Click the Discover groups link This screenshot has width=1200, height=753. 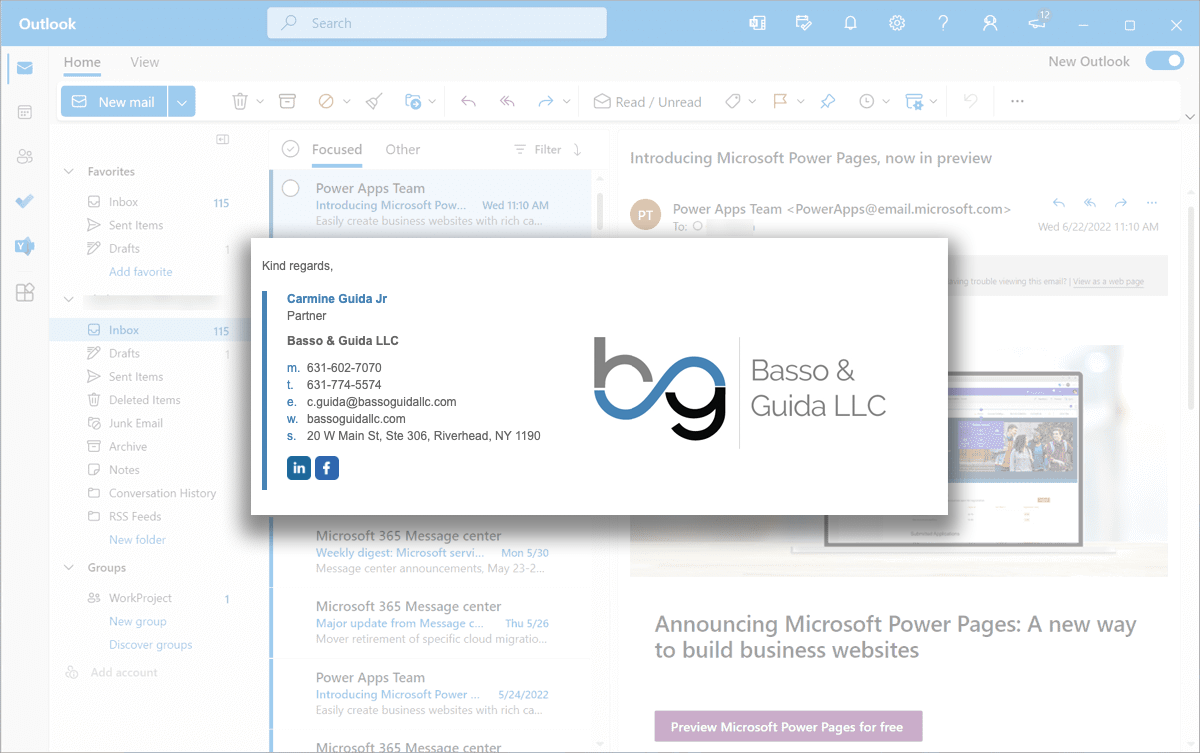(151, 645)
